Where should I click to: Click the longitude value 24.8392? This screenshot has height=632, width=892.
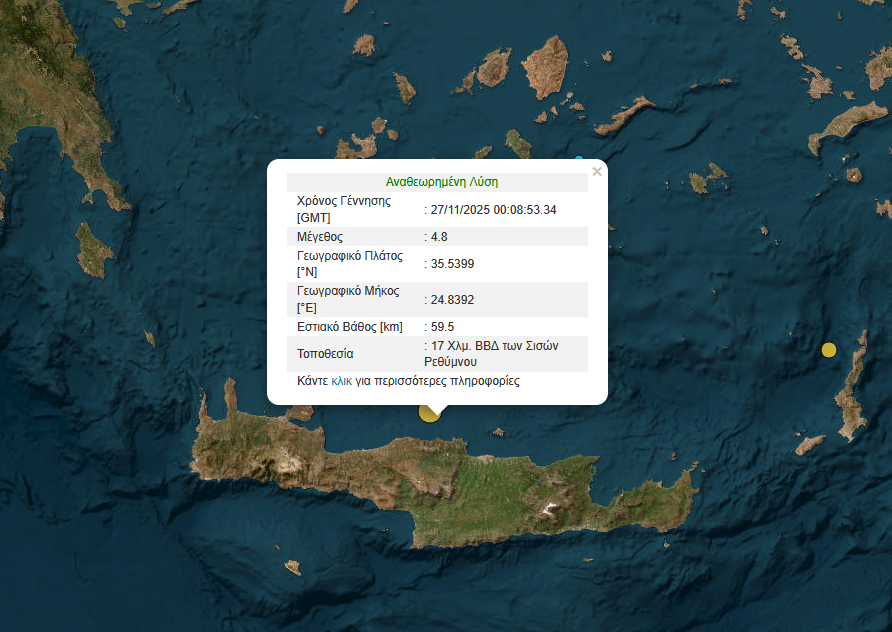pyautogui.click(x=452, y=300)
